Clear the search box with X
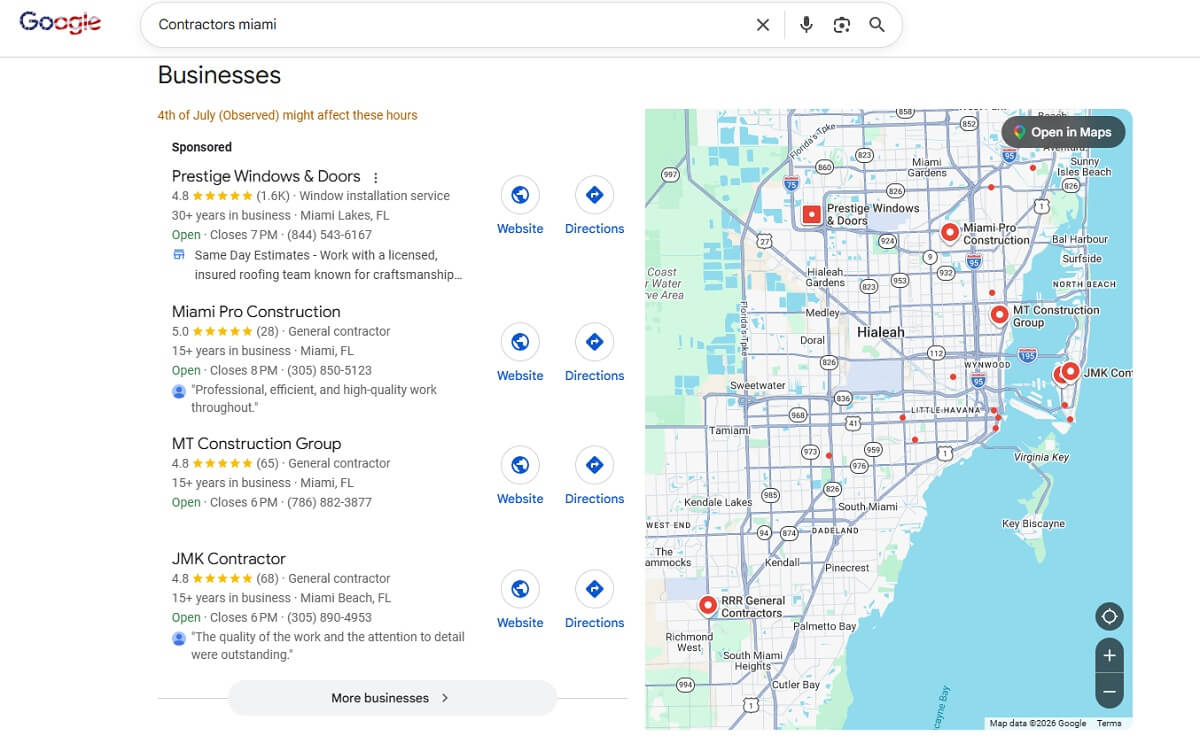 pos(763,25)
